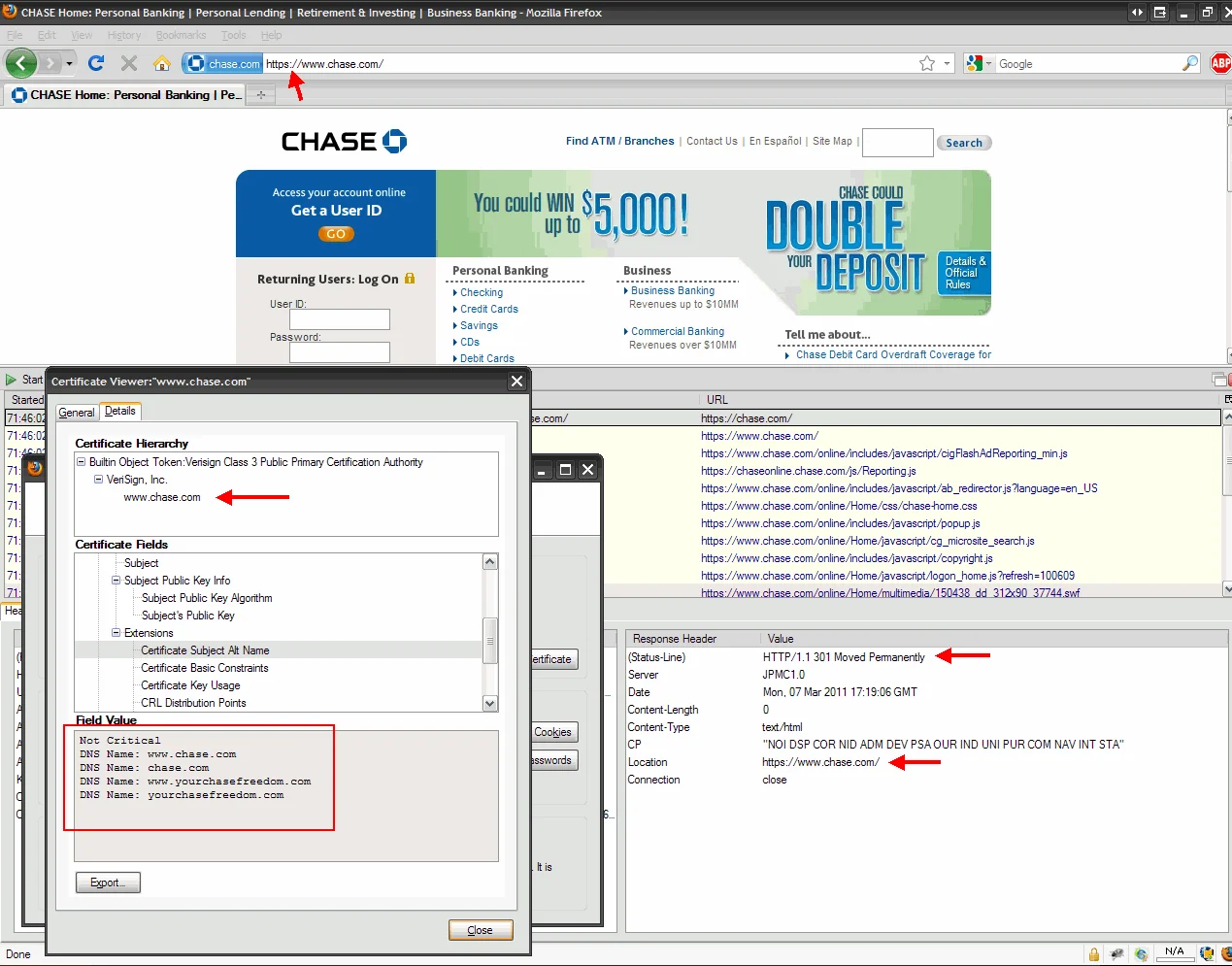Open the Credit Cards link
Screen dimensions: 1232x966
(489, 309)
